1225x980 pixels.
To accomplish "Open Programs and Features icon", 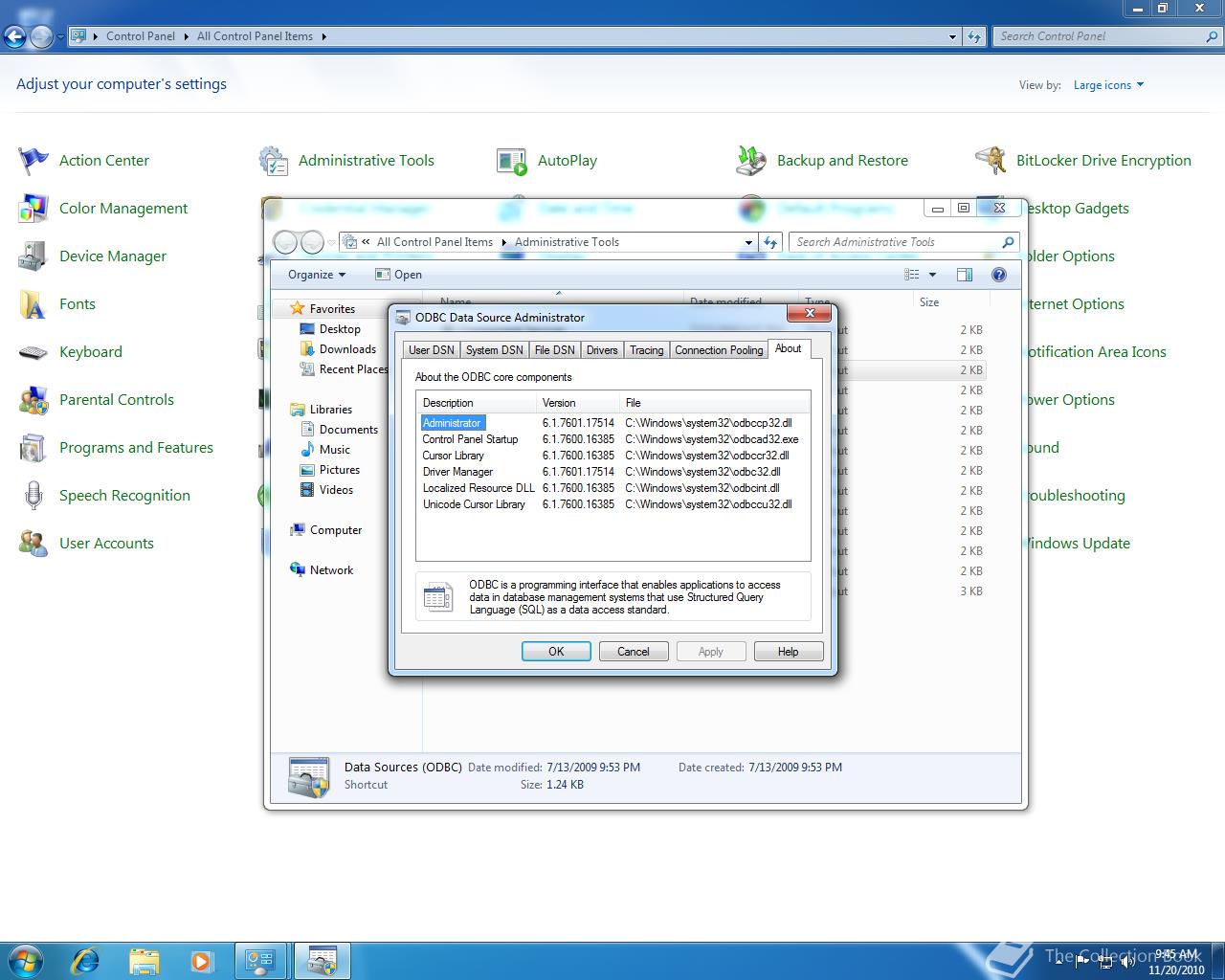I will tap(33, 448).
